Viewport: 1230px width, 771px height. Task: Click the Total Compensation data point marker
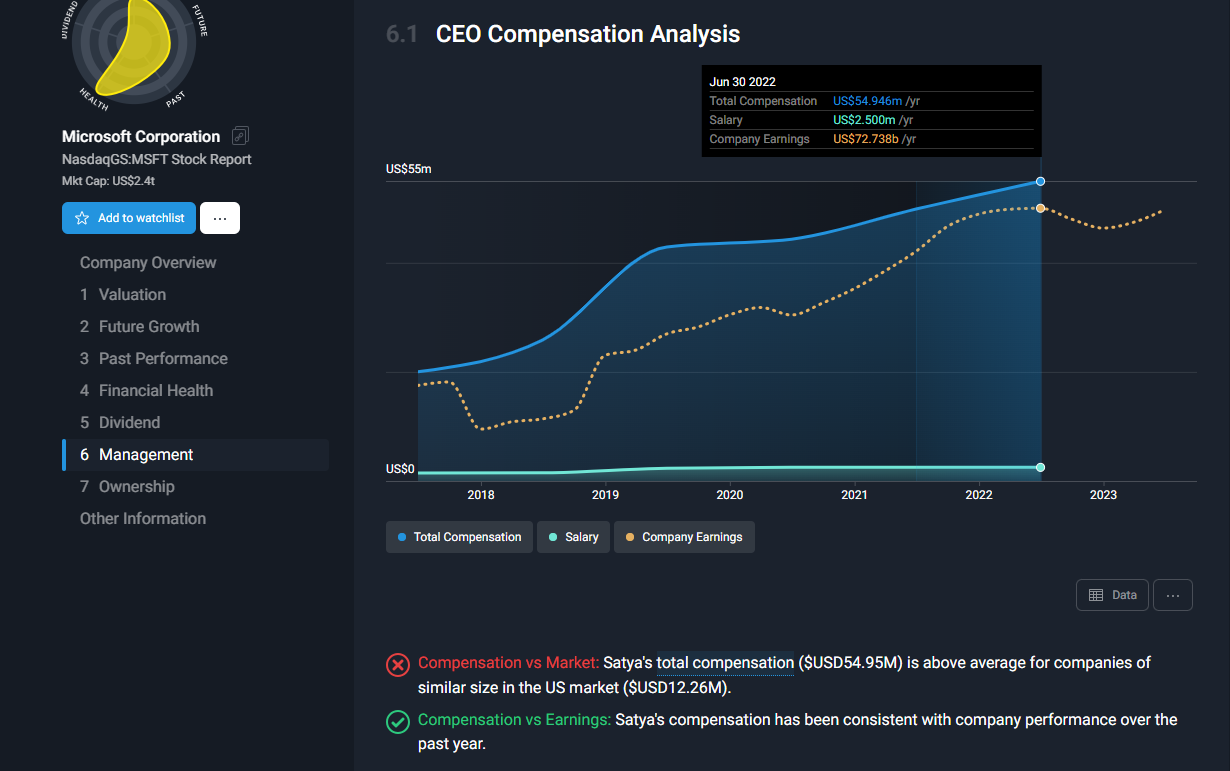1041,181
